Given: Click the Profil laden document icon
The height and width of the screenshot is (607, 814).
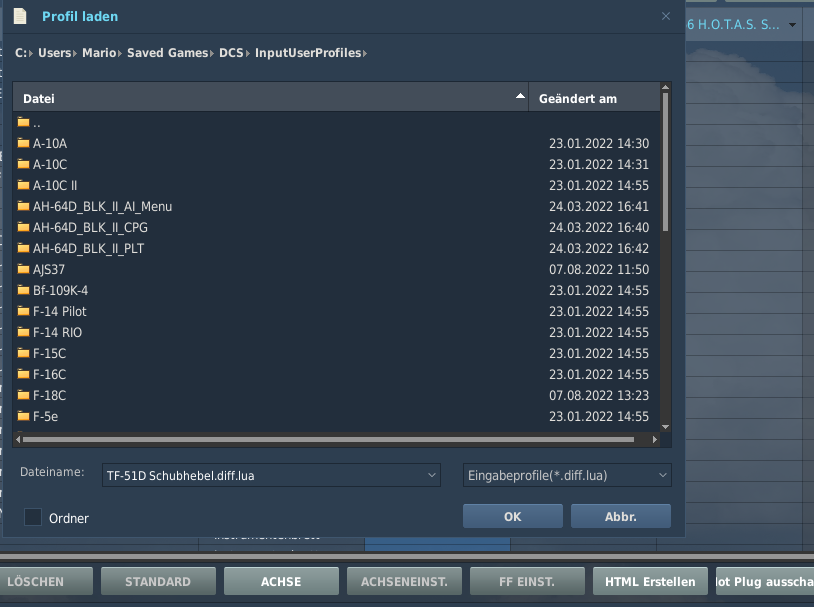Looking at the screenshot, I should point(20,16).
